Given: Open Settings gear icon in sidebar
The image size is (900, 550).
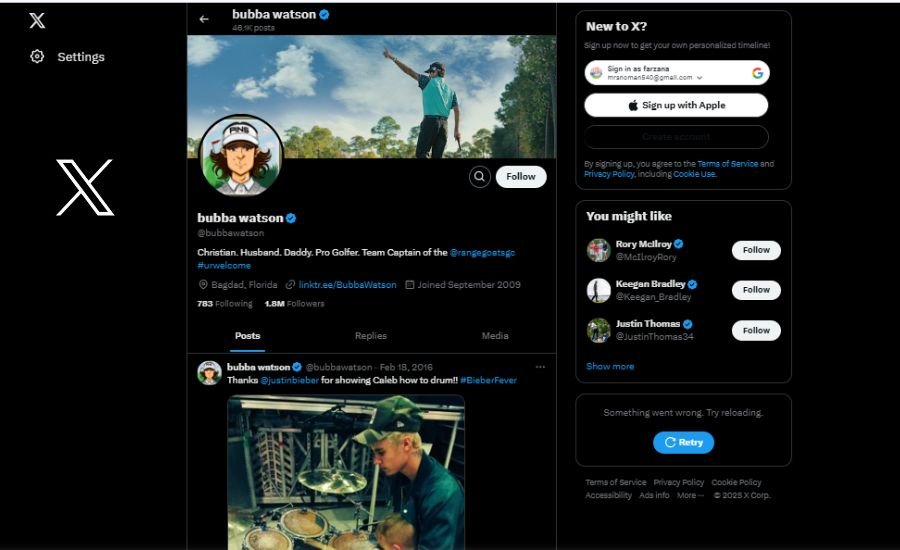Looking at the screenshot, I should tap(37, 56).
